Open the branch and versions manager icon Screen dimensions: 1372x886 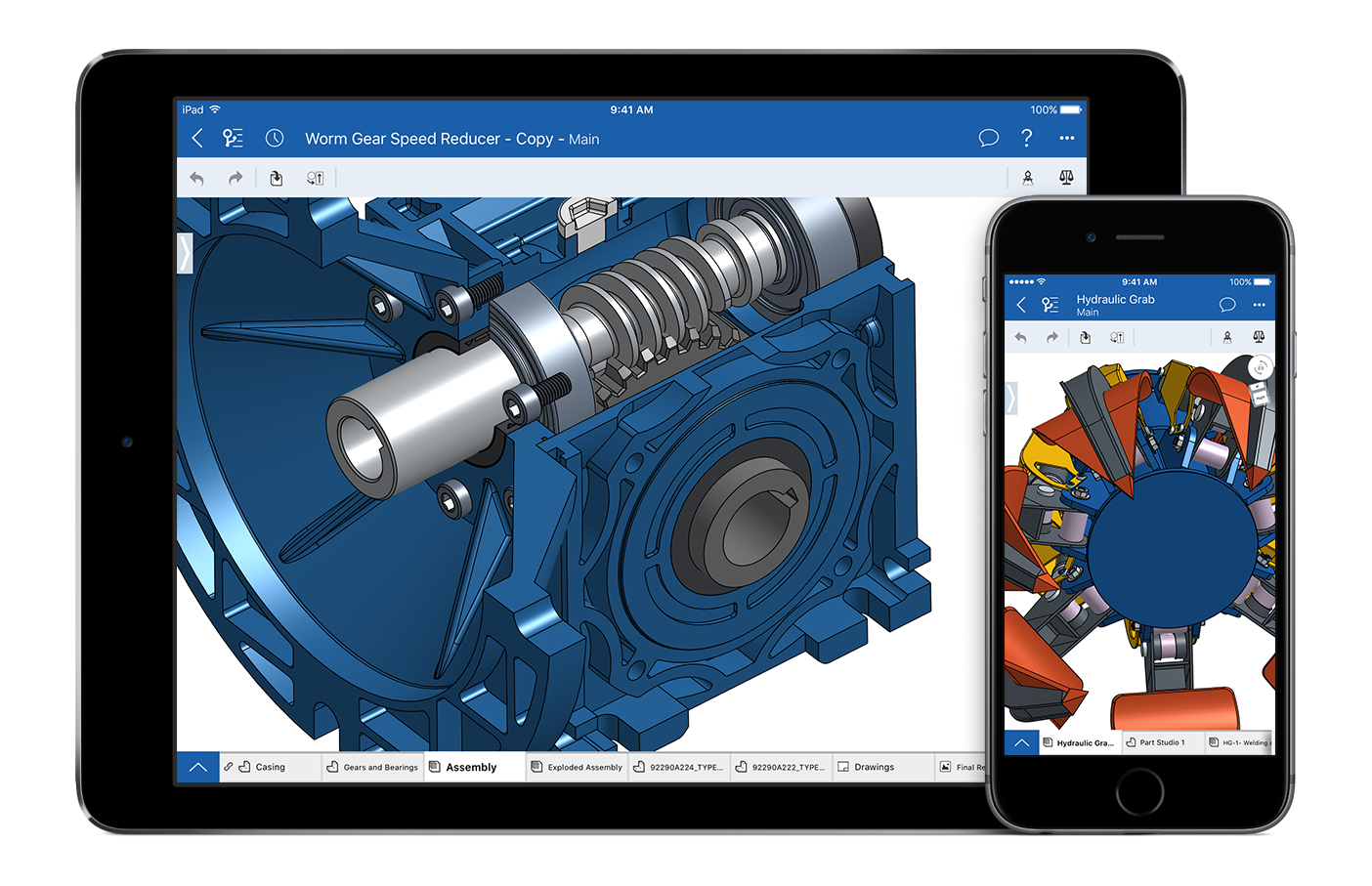coord(233,138)
